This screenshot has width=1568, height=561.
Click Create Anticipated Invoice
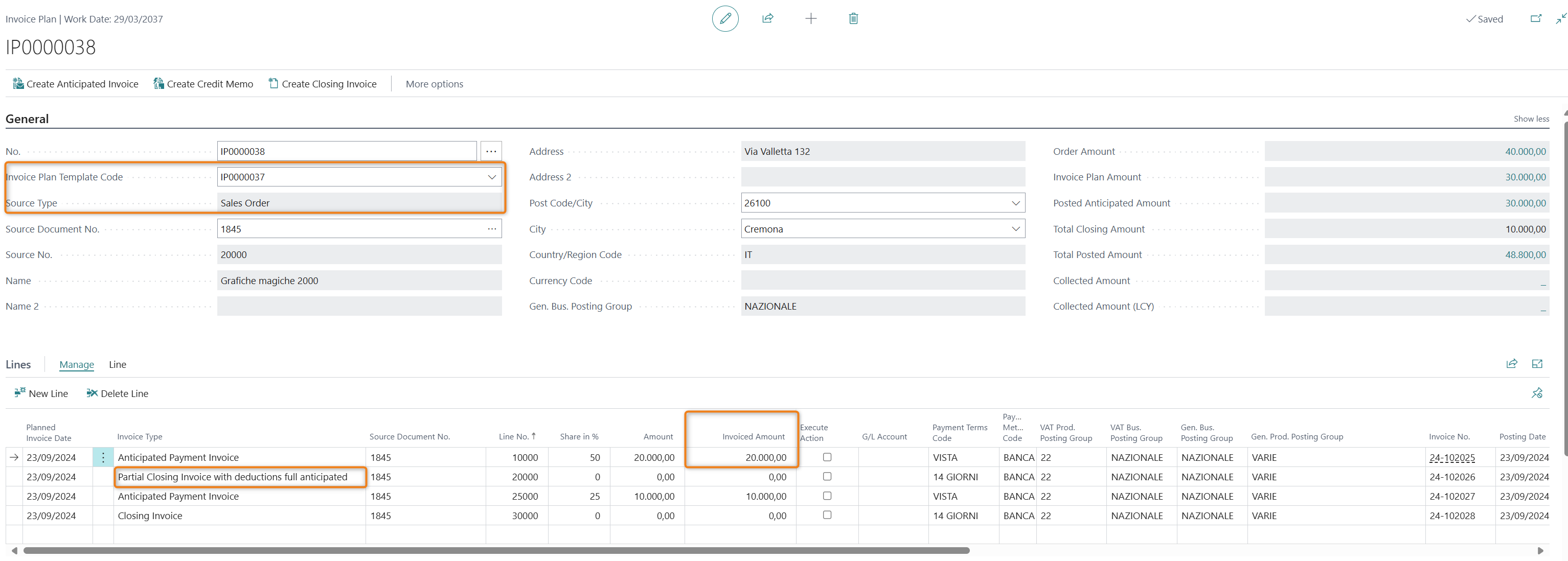point(76,84)
